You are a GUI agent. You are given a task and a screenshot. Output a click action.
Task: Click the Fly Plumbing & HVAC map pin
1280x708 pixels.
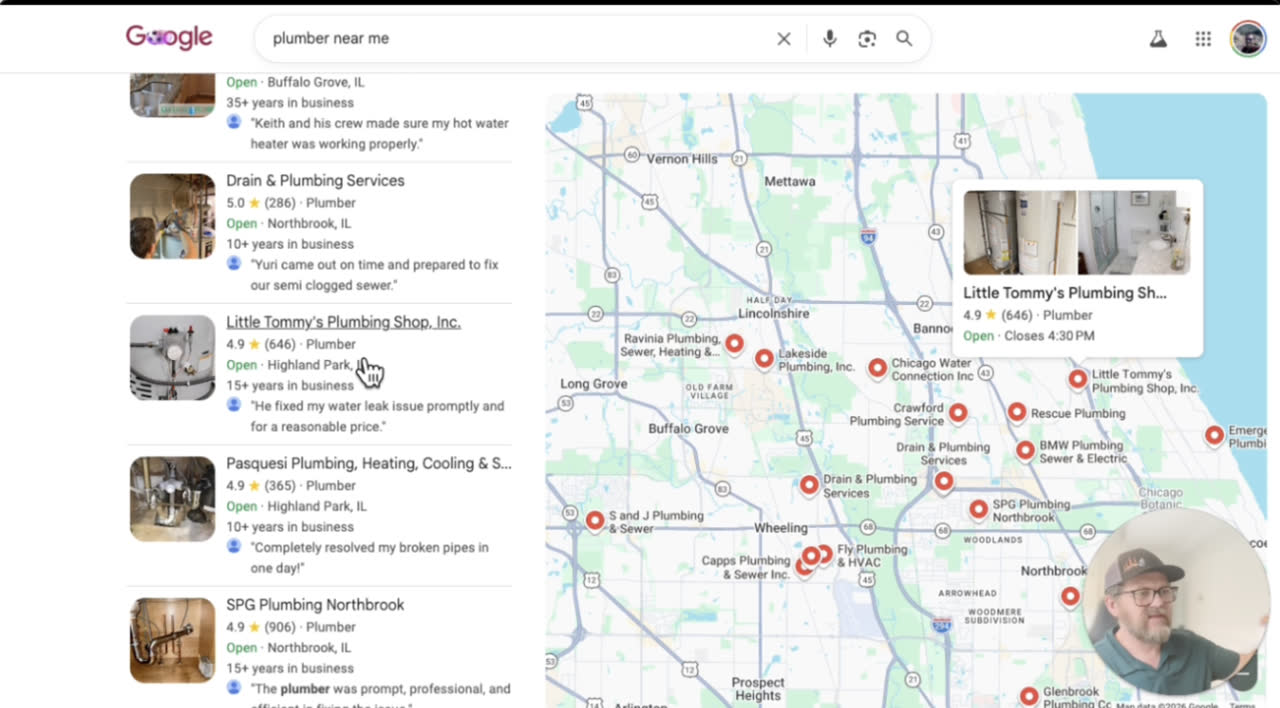pos(824,553)
